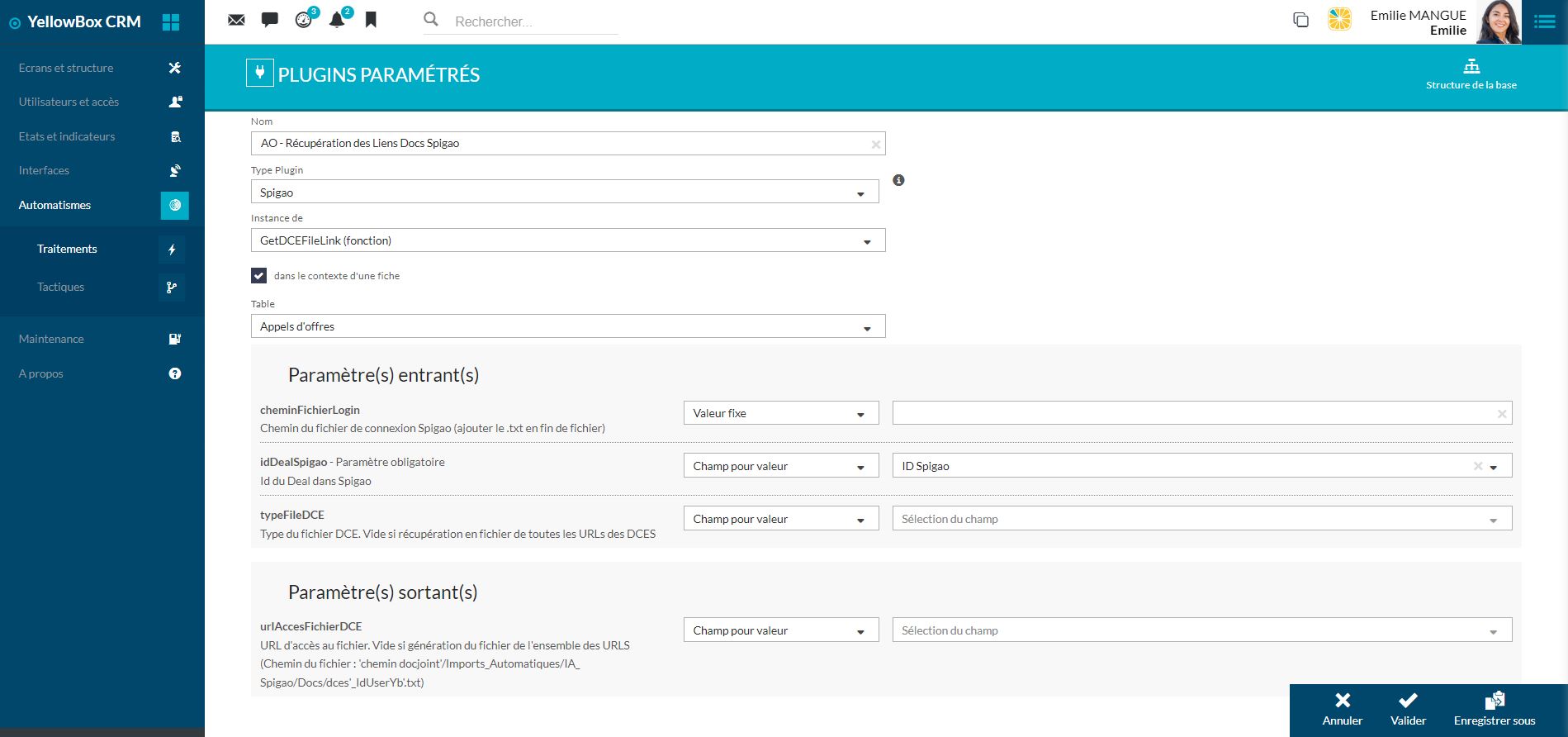Click the notifications bell icon
Viewport: 1568px width, 737px height.
[x=337, y=20]
